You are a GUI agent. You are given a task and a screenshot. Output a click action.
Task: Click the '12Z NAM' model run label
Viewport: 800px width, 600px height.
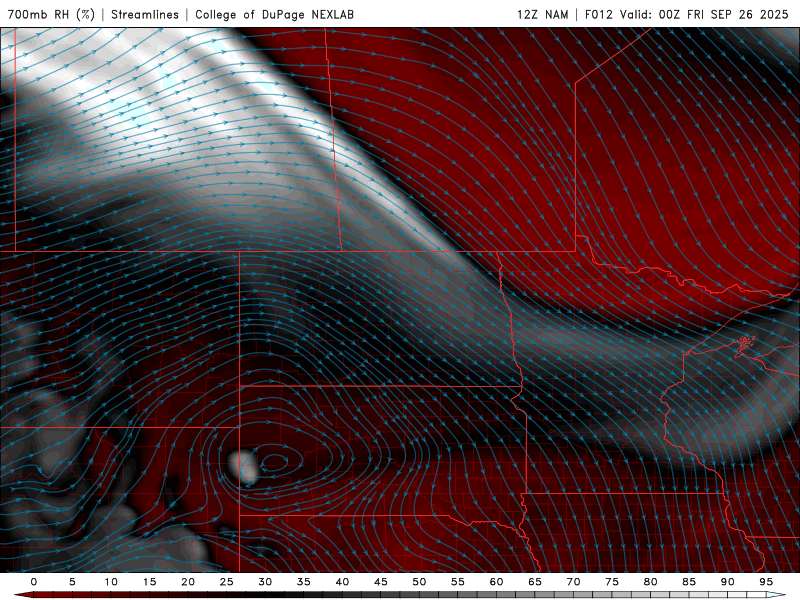pos(543,14)
